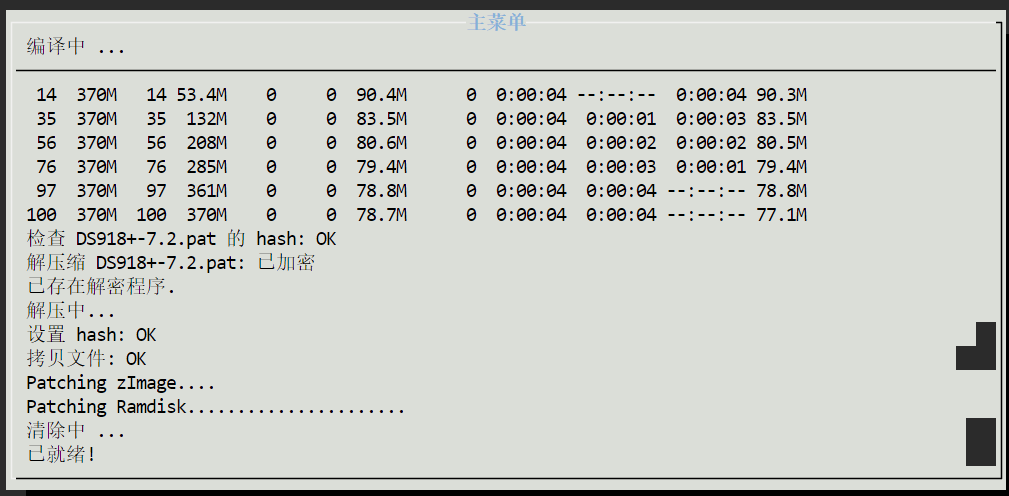Click the 56 percent progress row
1009x496 pixels.
click(416, 142)
